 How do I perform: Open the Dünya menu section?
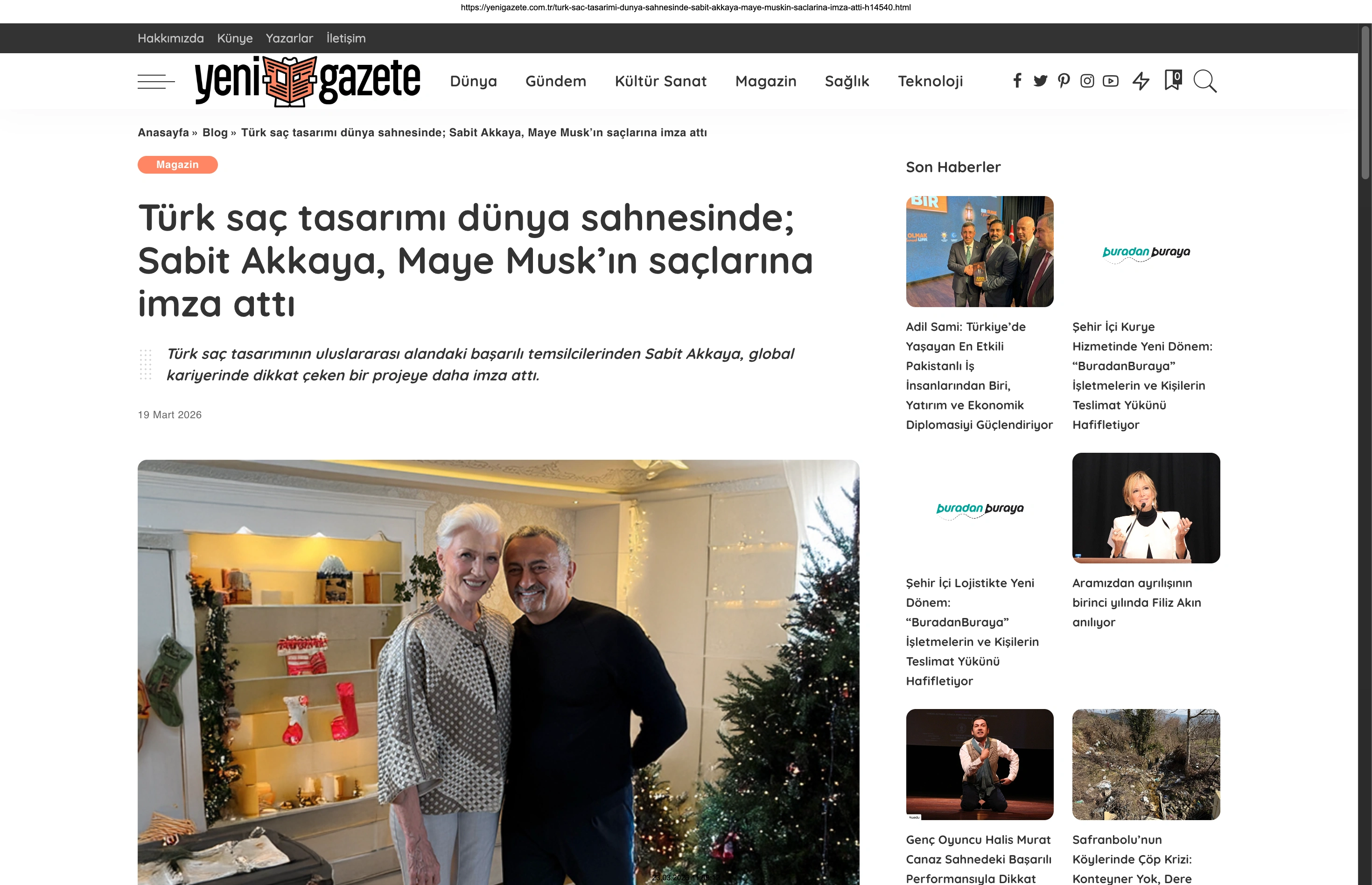[473, 81]
